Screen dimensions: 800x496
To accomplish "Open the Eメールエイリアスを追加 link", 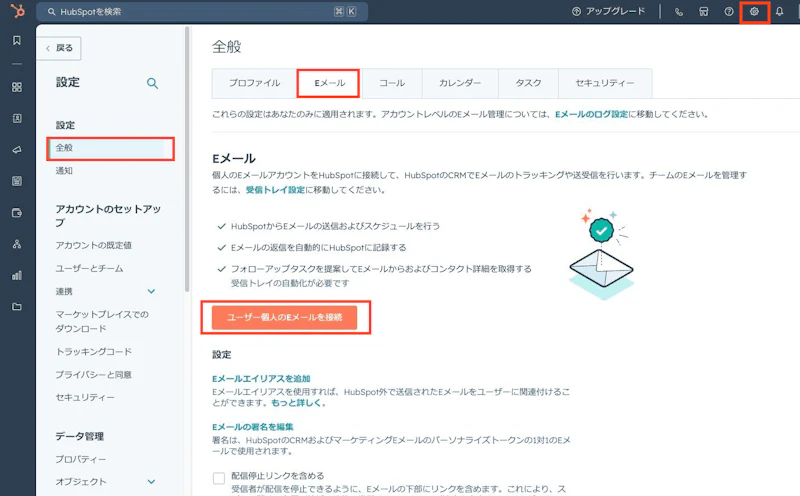I will point(261,379).
